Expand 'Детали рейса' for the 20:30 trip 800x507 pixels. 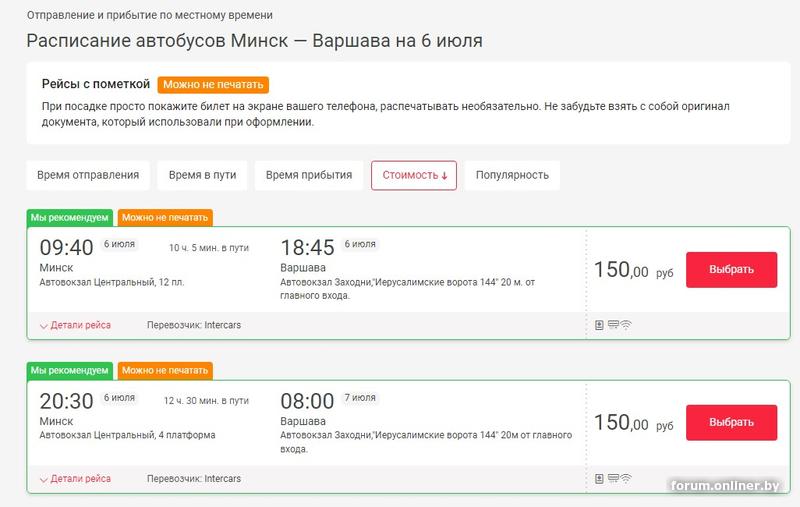click(x=75, y=479)
